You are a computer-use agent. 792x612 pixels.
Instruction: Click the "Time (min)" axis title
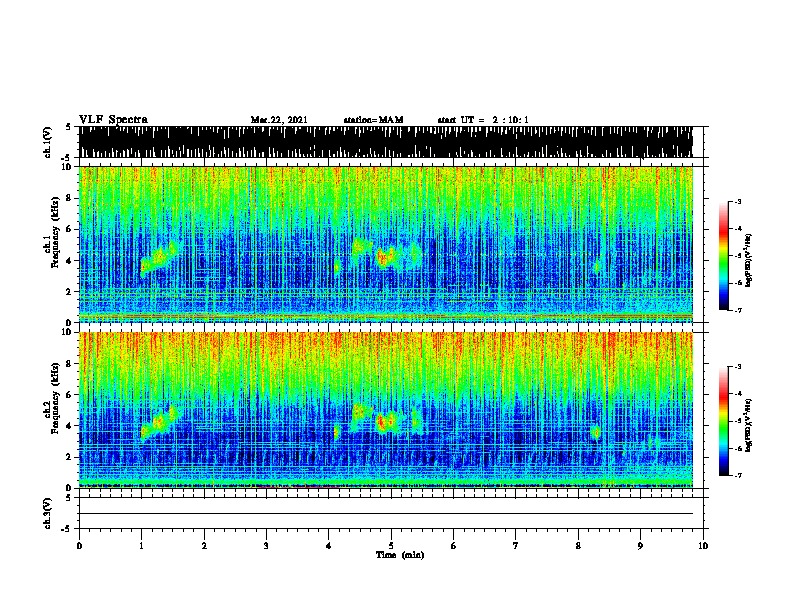[x=400, y=555]
